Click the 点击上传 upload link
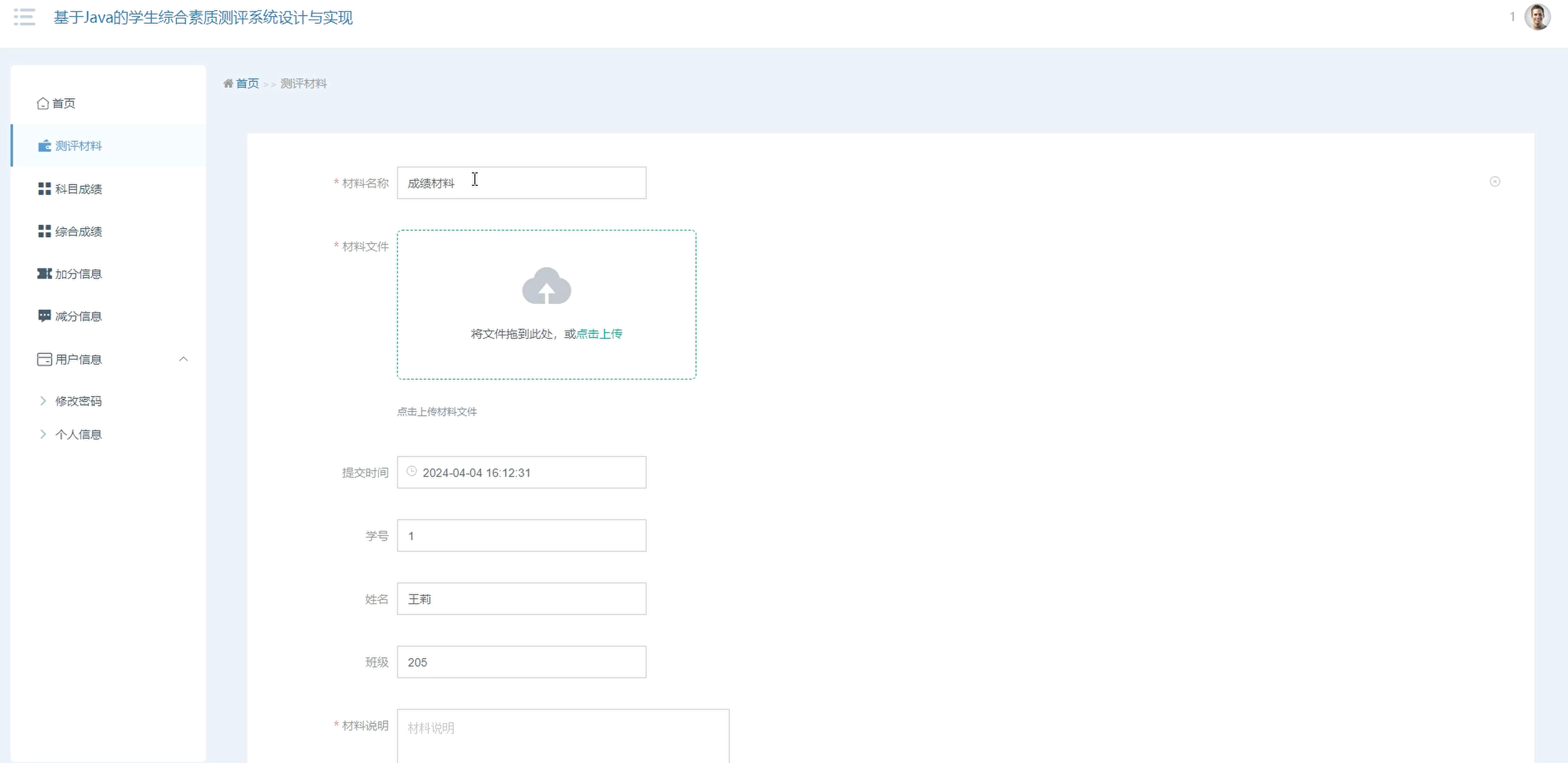This screenshot has width=1568, height=763. point(599,334)
